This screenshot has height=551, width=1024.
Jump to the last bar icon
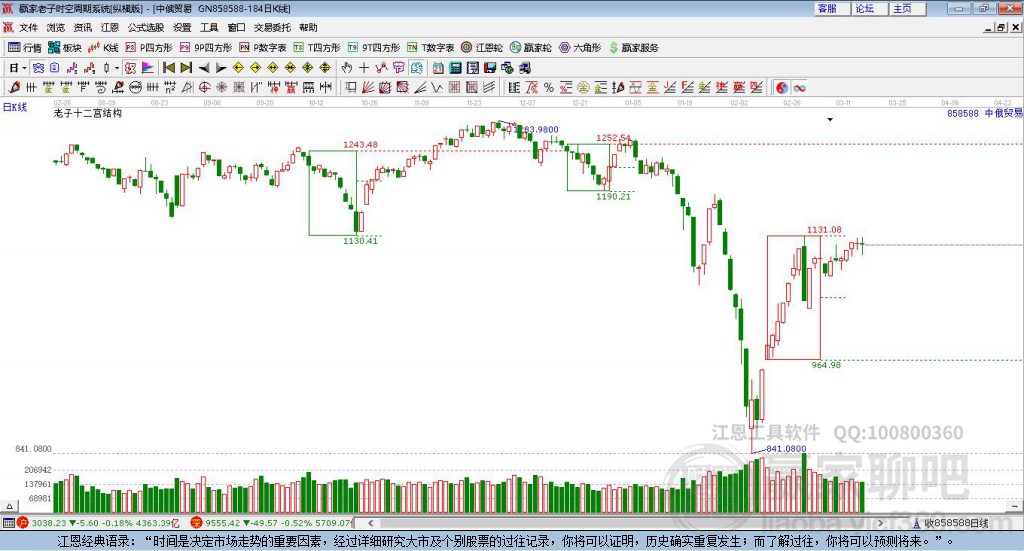click(x=186, y=67)
